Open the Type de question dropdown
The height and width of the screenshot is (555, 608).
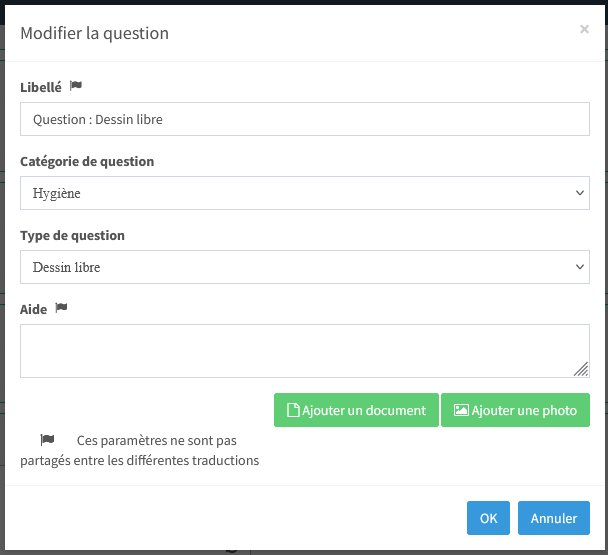305,267
